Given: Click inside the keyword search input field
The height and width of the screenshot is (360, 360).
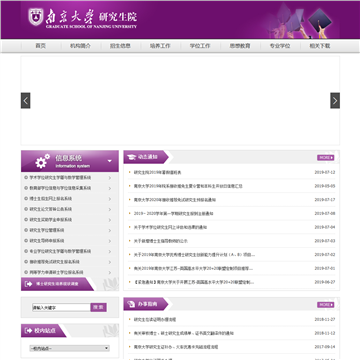Looking at the screenshot, I should click(61, 307).
